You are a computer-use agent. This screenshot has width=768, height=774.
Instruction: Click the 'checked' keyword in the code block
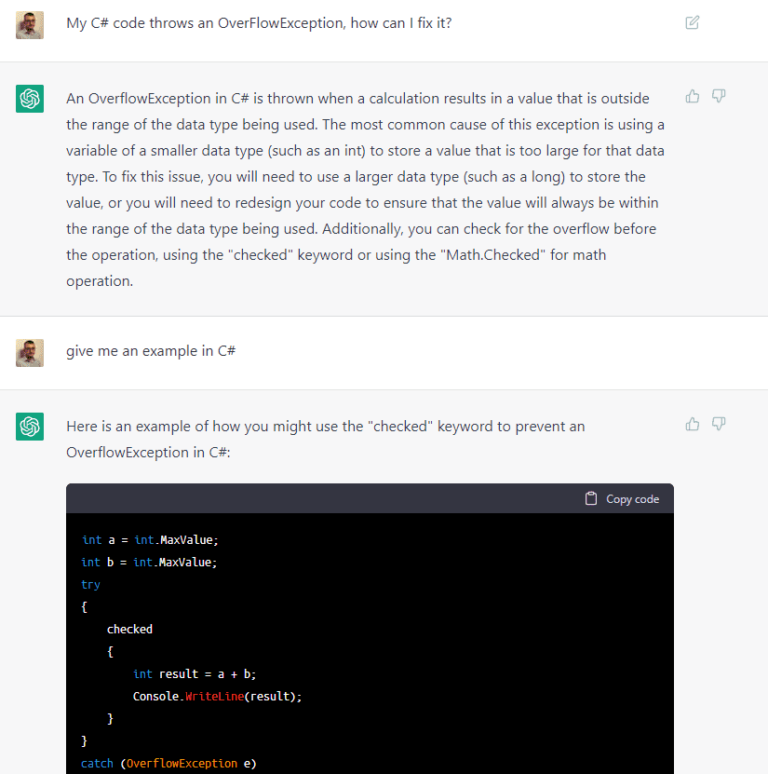130,629
